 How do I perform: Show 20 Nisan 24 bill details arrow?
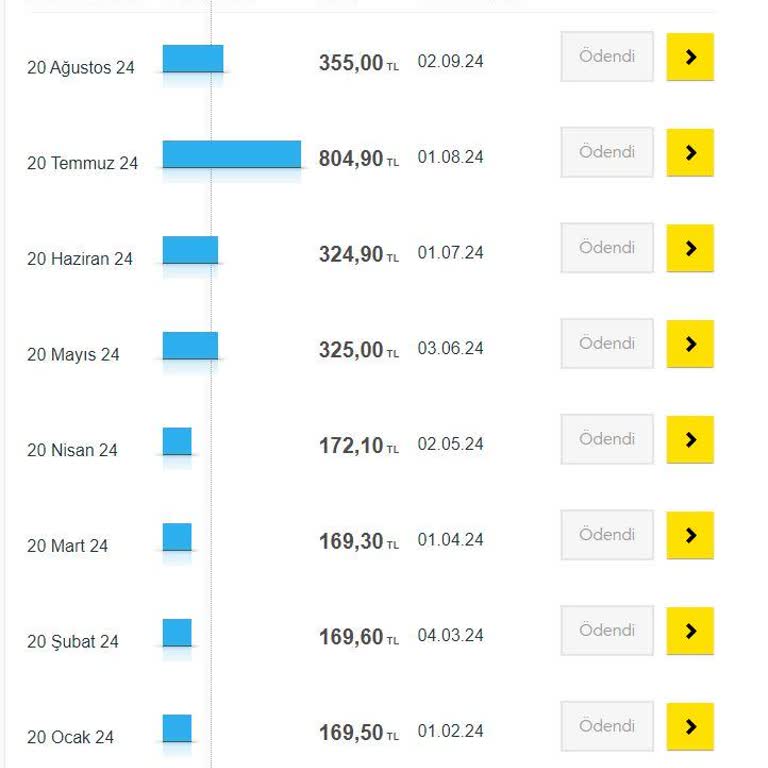690,440
